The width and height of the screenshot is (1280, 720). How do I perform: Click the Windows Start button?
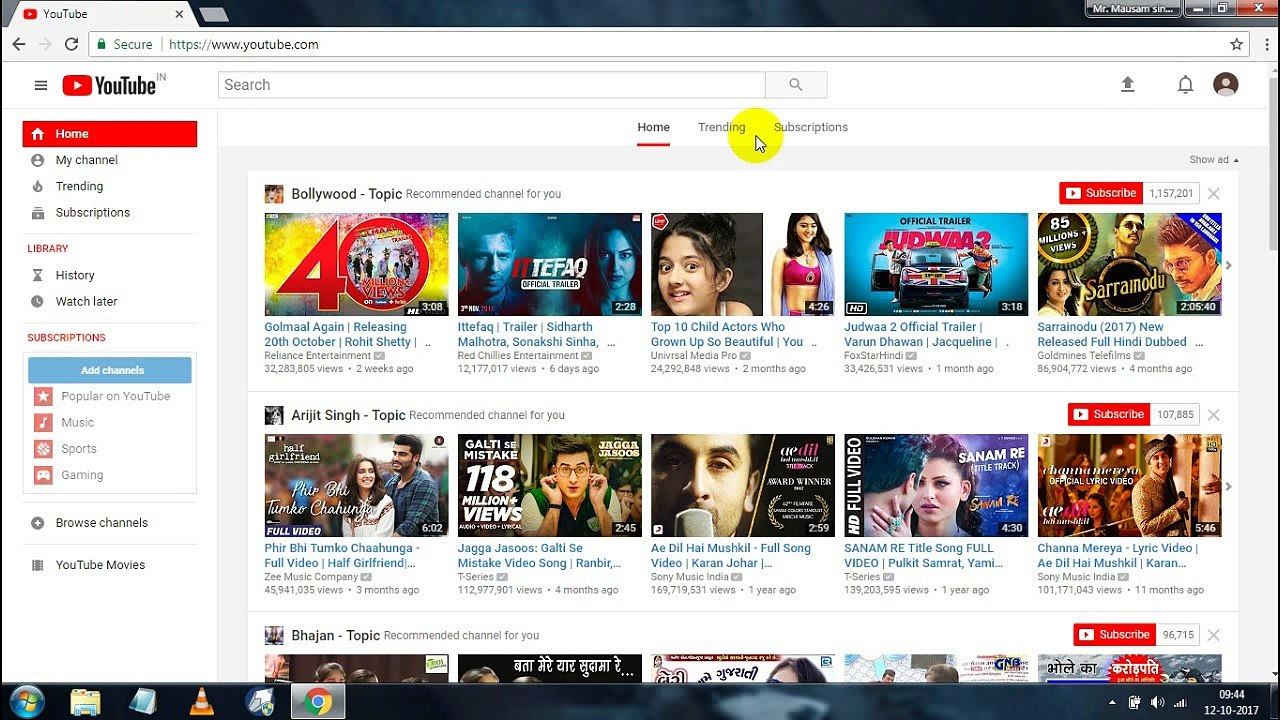(27, 702)
